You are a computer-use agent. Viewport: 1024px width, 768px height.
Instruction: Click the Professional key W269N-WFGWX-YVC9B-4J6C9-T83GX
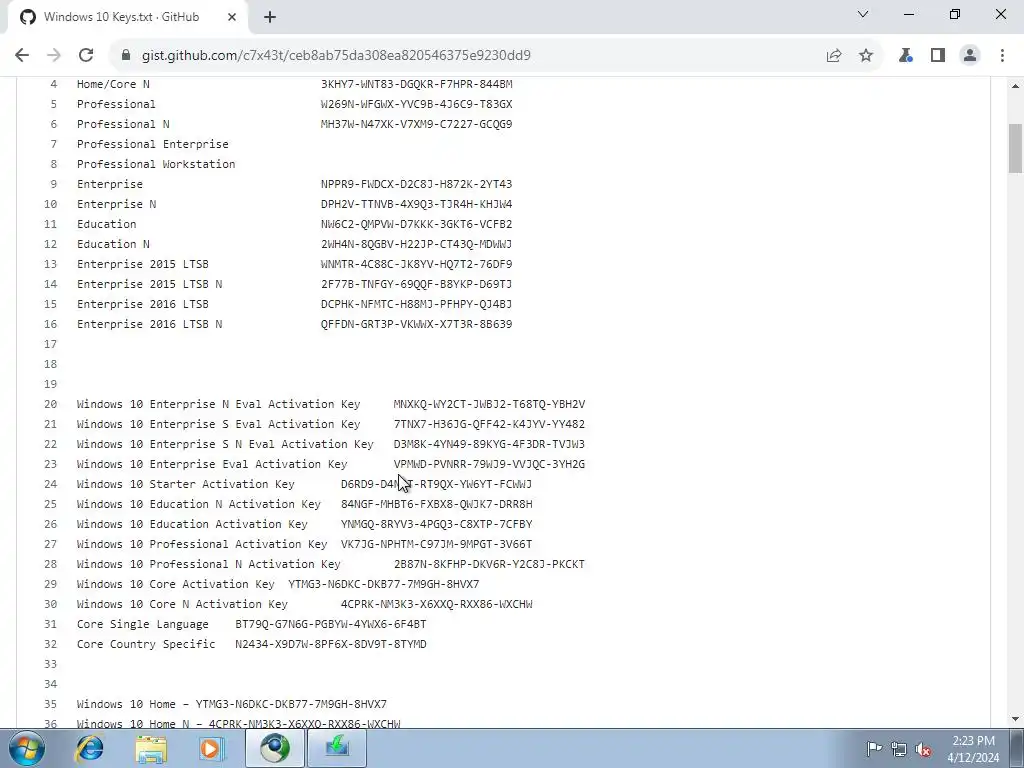pos(417,104)
